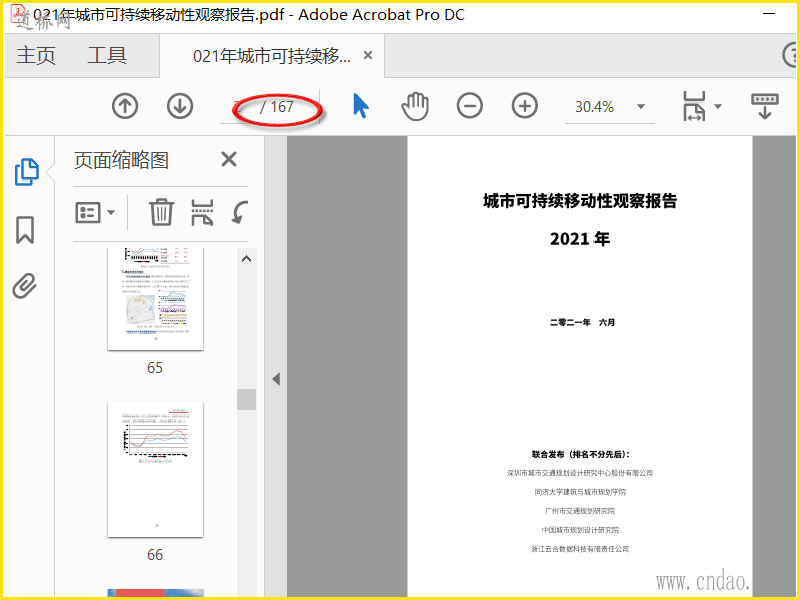800x600 pixels.
Task: Click the thumbnail scrollbar up arrow
Action: [x=246, y=259]
